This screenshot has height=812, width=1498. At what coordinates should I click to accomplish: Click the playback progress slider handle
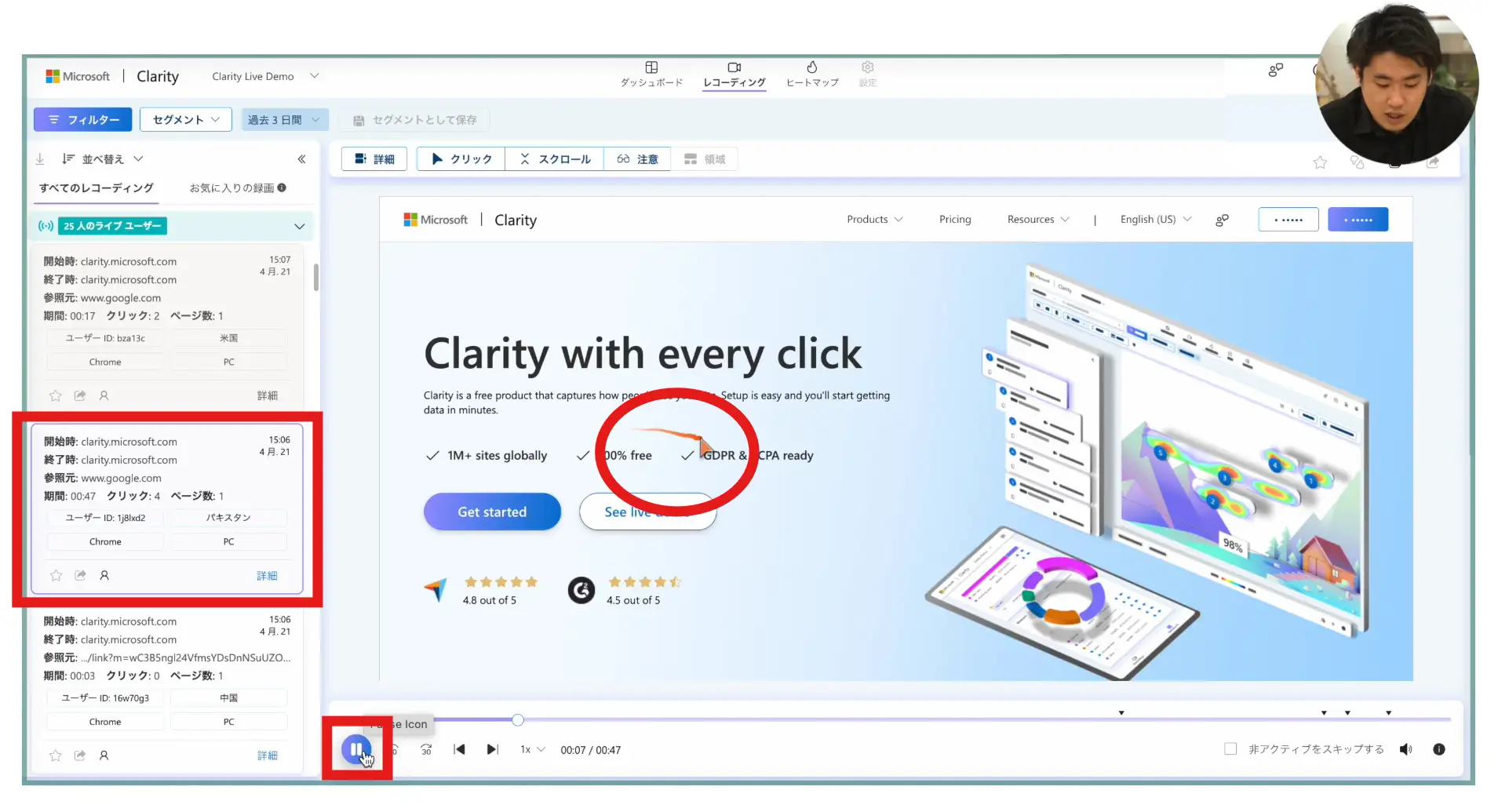click(x=518, y=720)
